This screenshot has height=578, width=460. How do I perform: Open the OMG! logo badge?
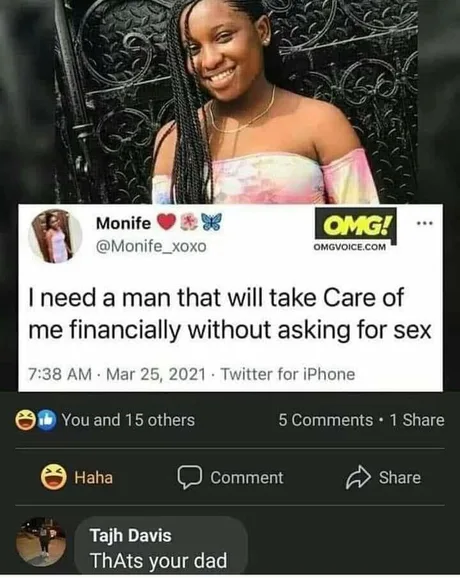pos(355,223)
